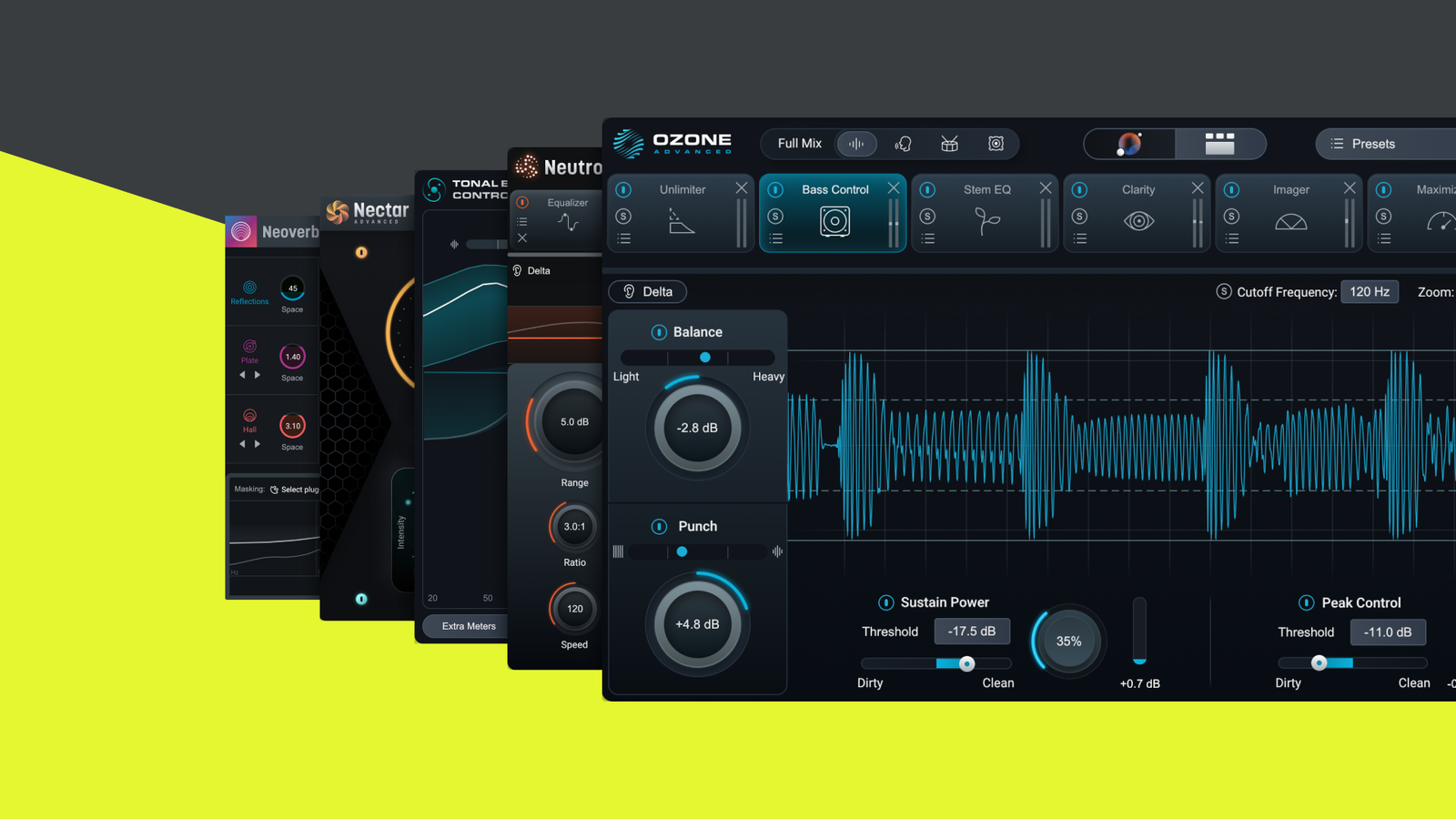Toggle the Balance section power

coord(659,332)
